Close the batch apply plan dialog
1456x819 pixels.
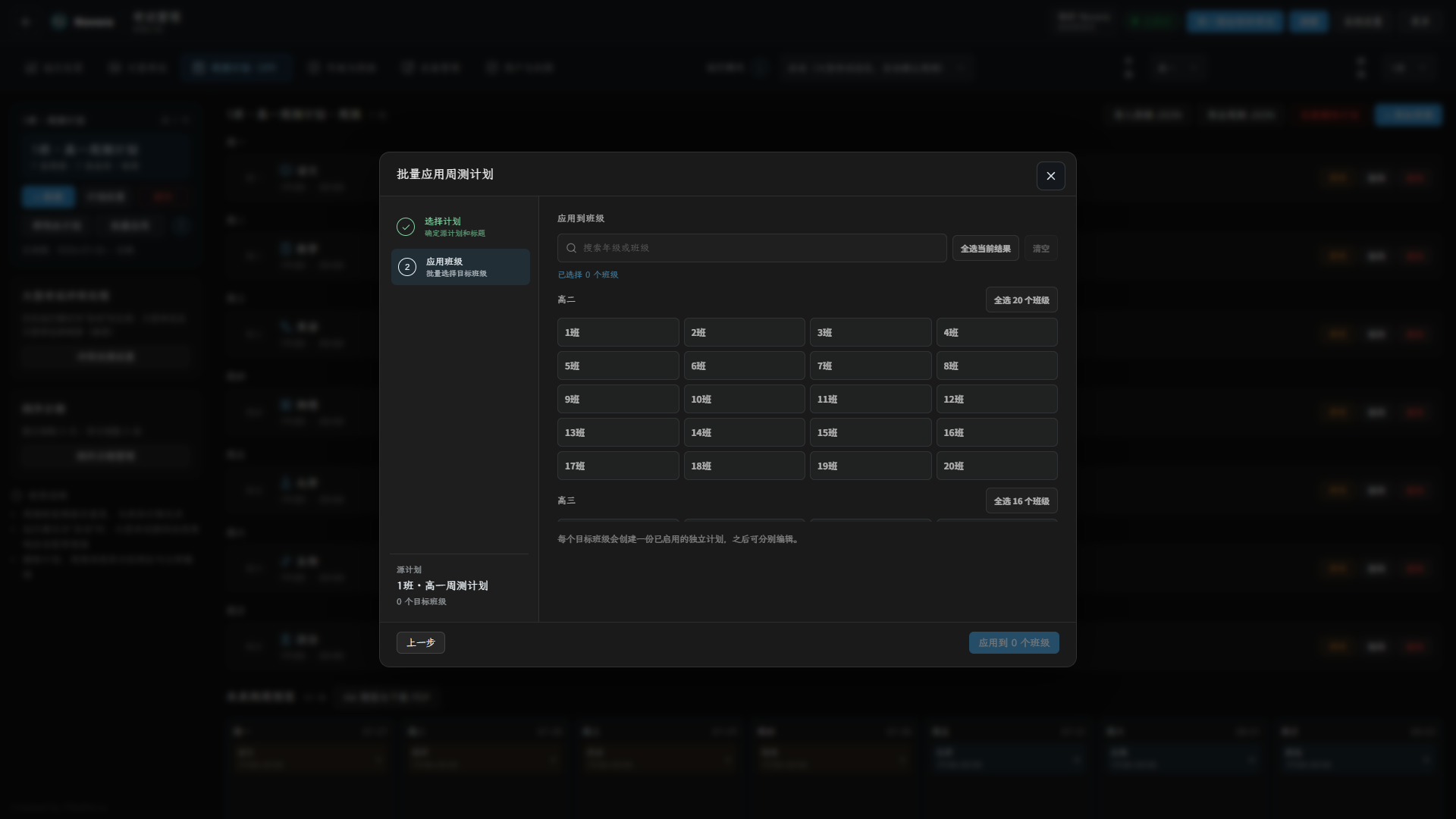(x=1050, y=176)
